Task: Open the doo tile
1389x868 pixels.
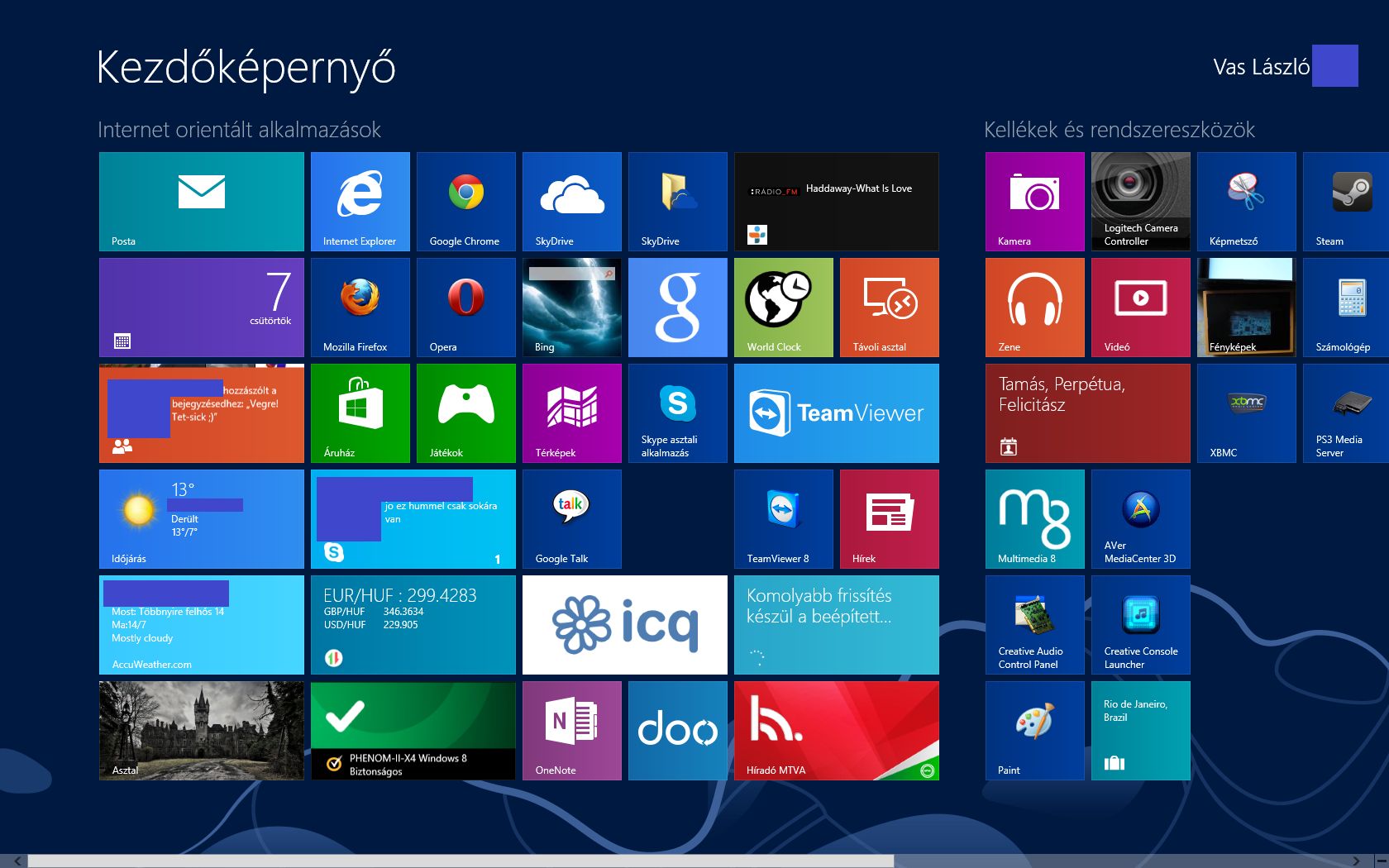Action: click(678, 731)
